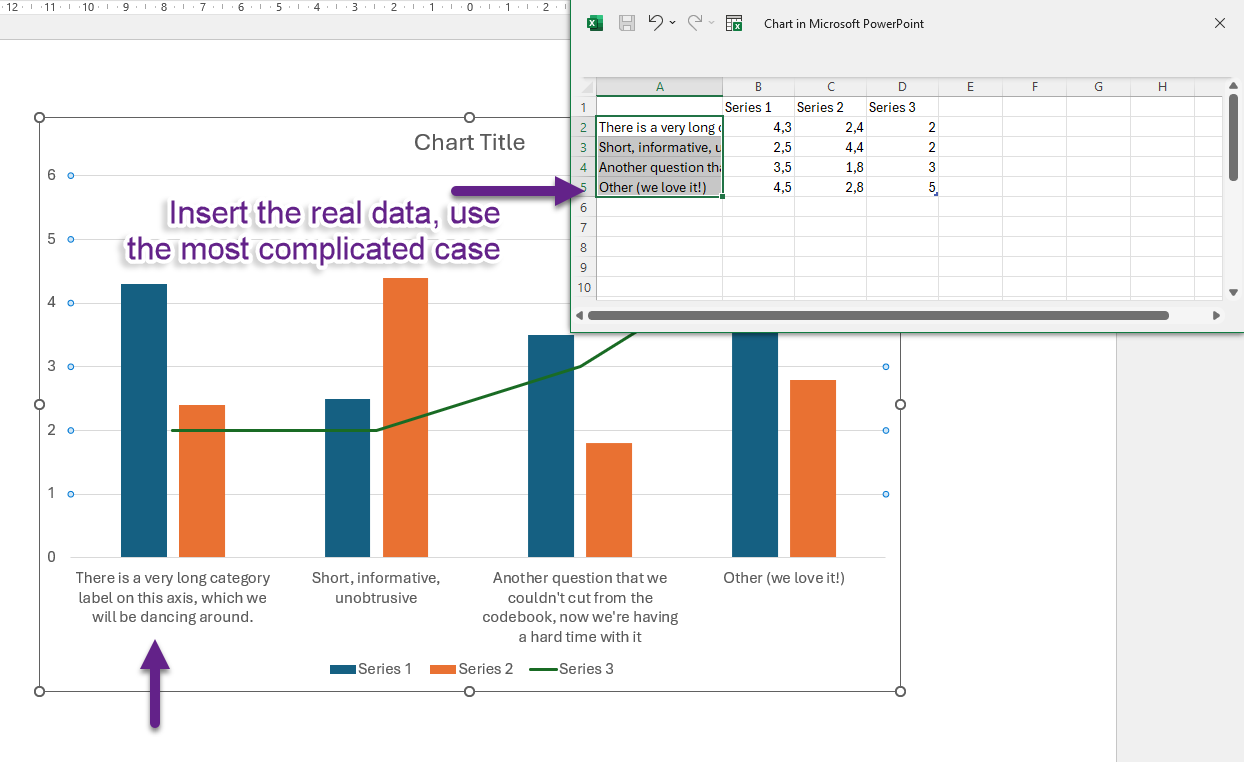This screenshot has height=762, width=1244.
Task: Click the Undo arrow icon
Action: click(655, 23)
